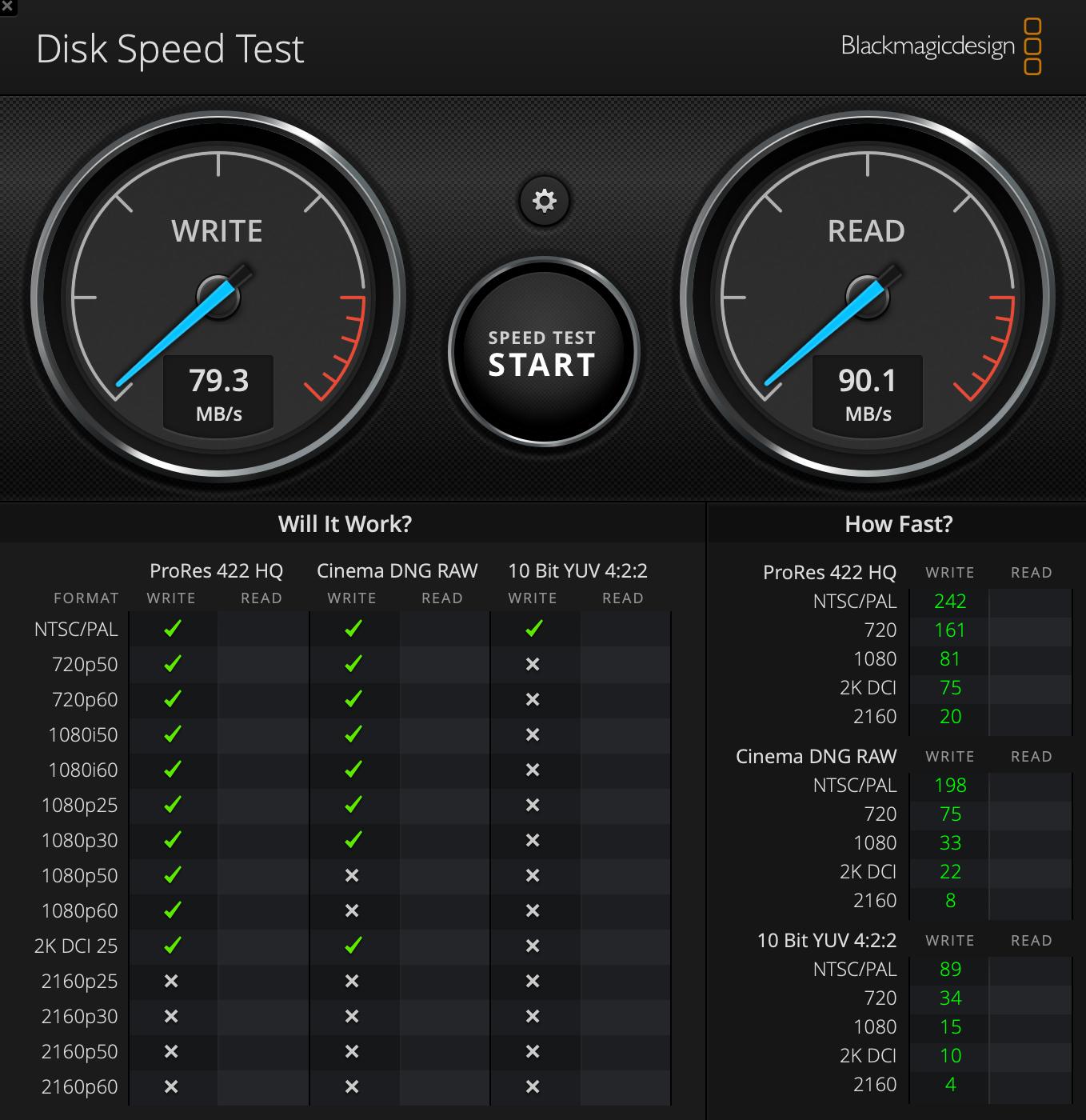Click the green checkmark for NTSC/PAL ProRes write
This screenshot has width=1086, height=1120.
coord(170,630)
